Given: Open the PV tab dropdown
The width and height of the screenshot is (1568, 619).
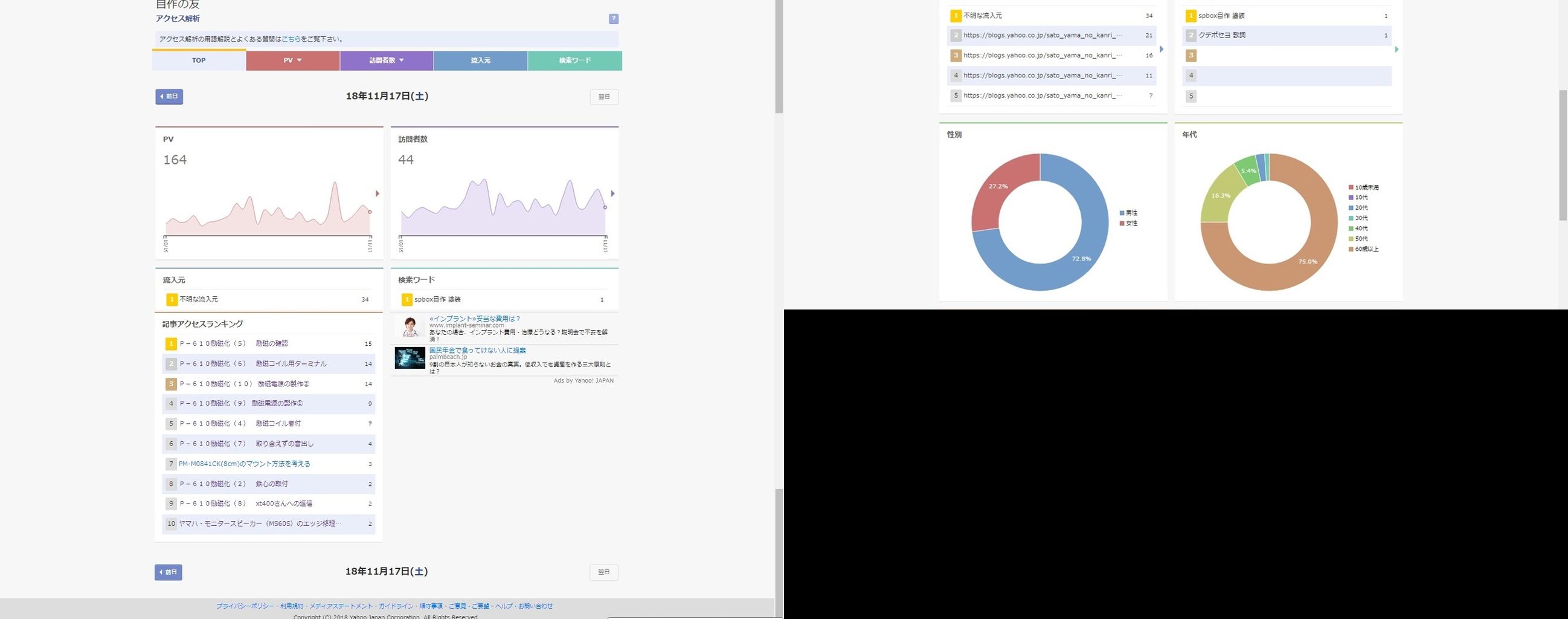Looking at the screenshot, I should pyautogui.click(x=293, y=60).
